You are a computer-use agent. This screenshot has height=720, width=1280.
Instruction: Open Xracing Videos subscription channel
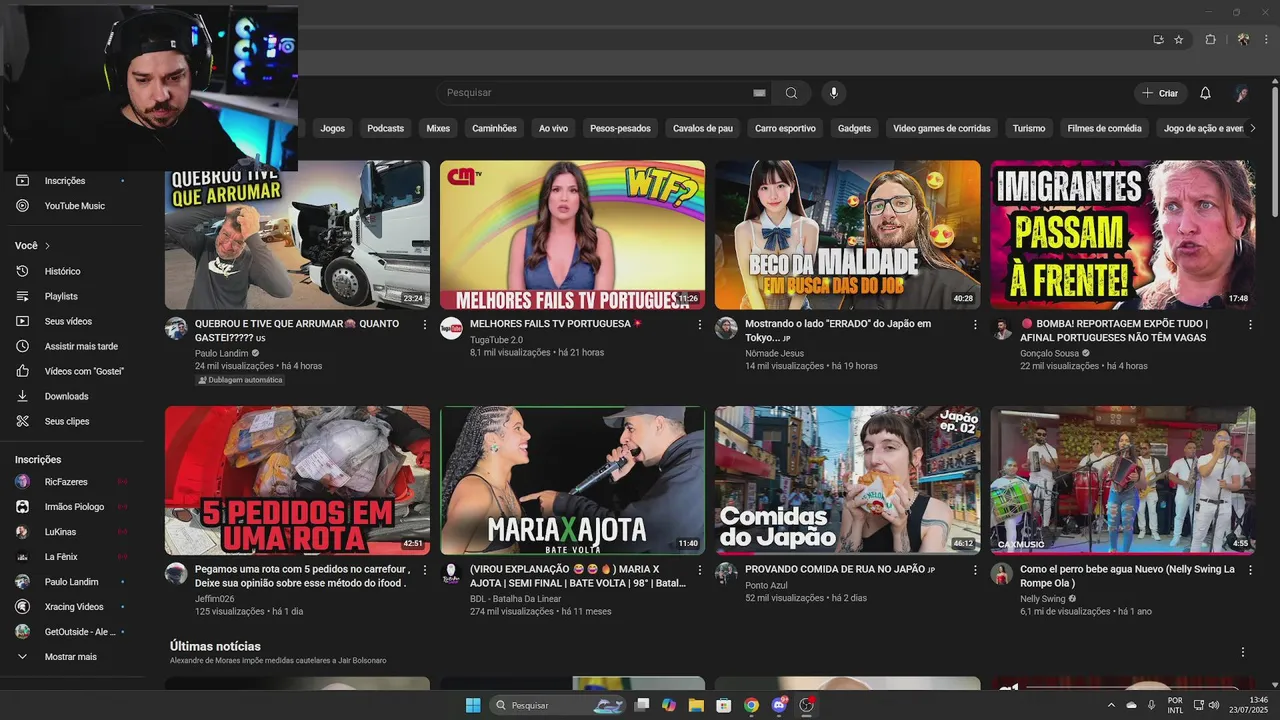(x=72, y=607)
